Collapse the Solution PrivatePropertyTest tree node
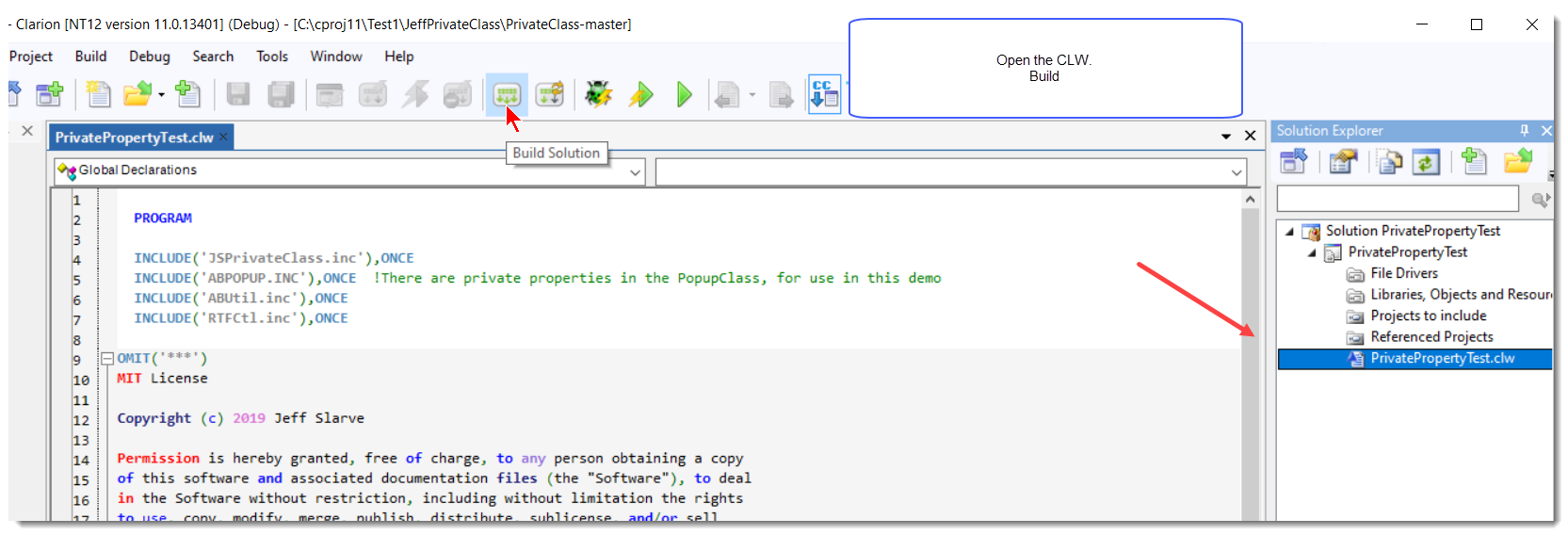This screenshot has height=535, width=1568. [x=1290, y=232]
